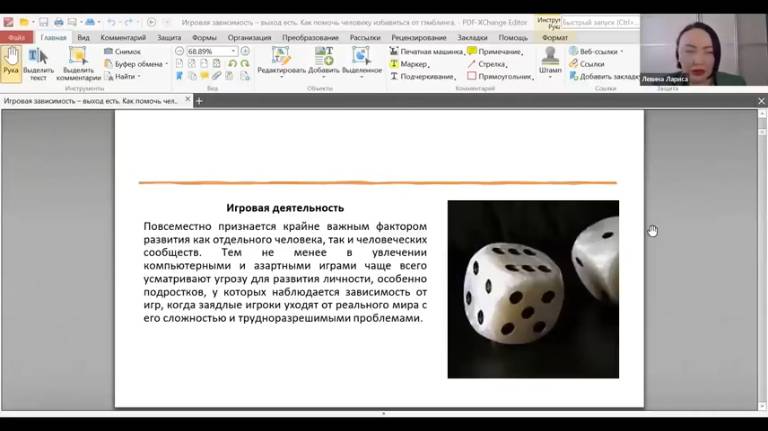Click the Найти button
Screen dimensions: 768x431
pos(120,76)
